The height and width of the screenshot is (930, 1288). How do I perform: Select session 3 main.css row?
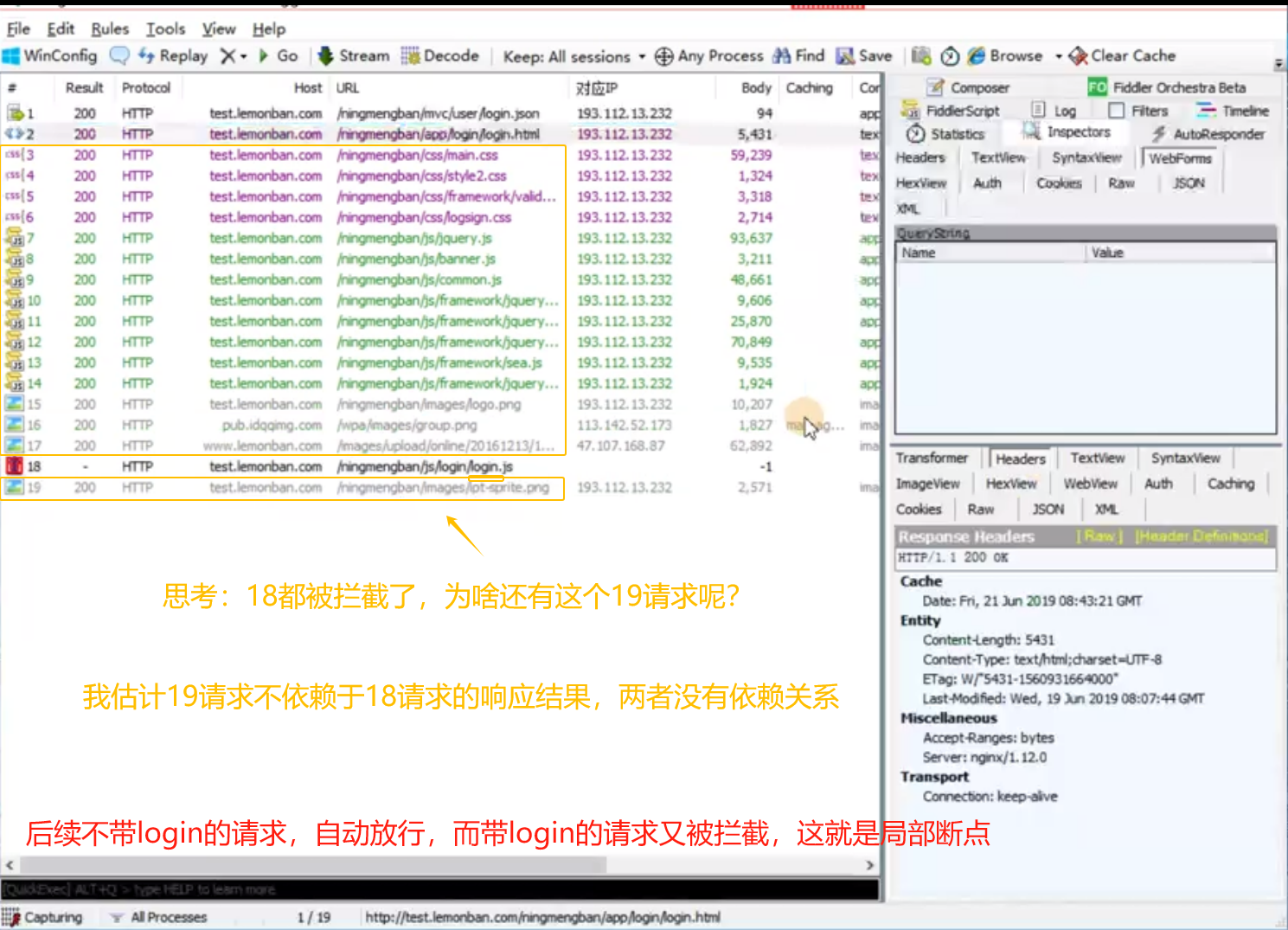click(x=439, y=155)
